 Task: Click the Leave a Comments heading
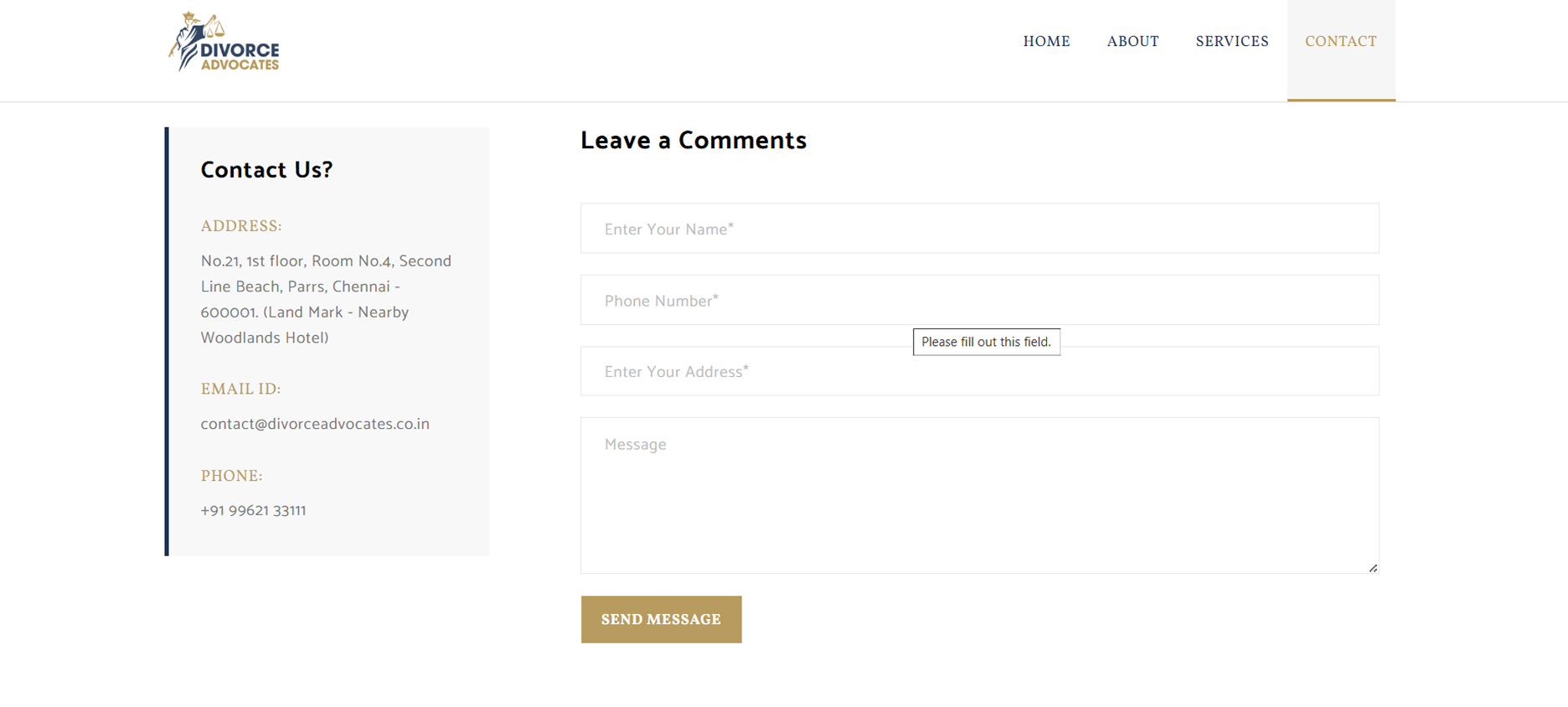pos(693,141)
